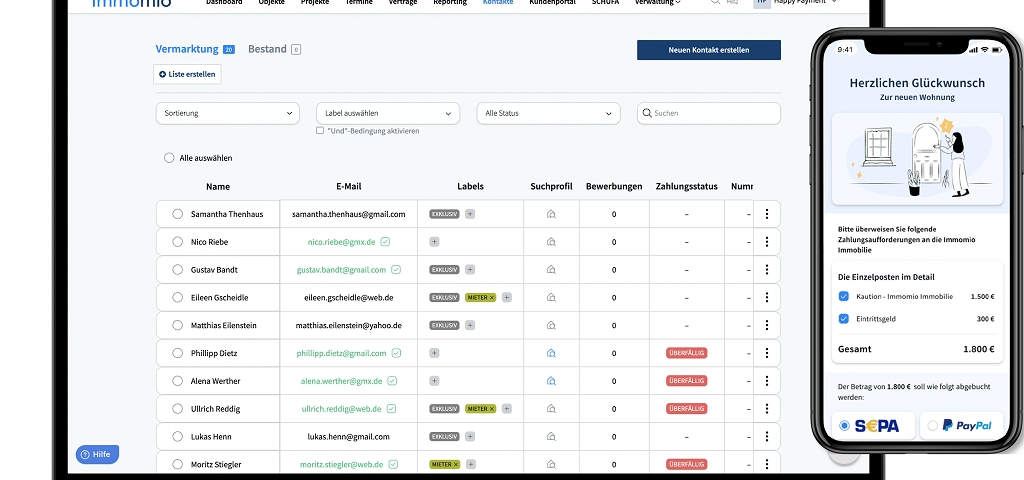This screenshot has width=1024, height=480.
Task: Open the Alle Status filter dropdown
Action: 548,114
